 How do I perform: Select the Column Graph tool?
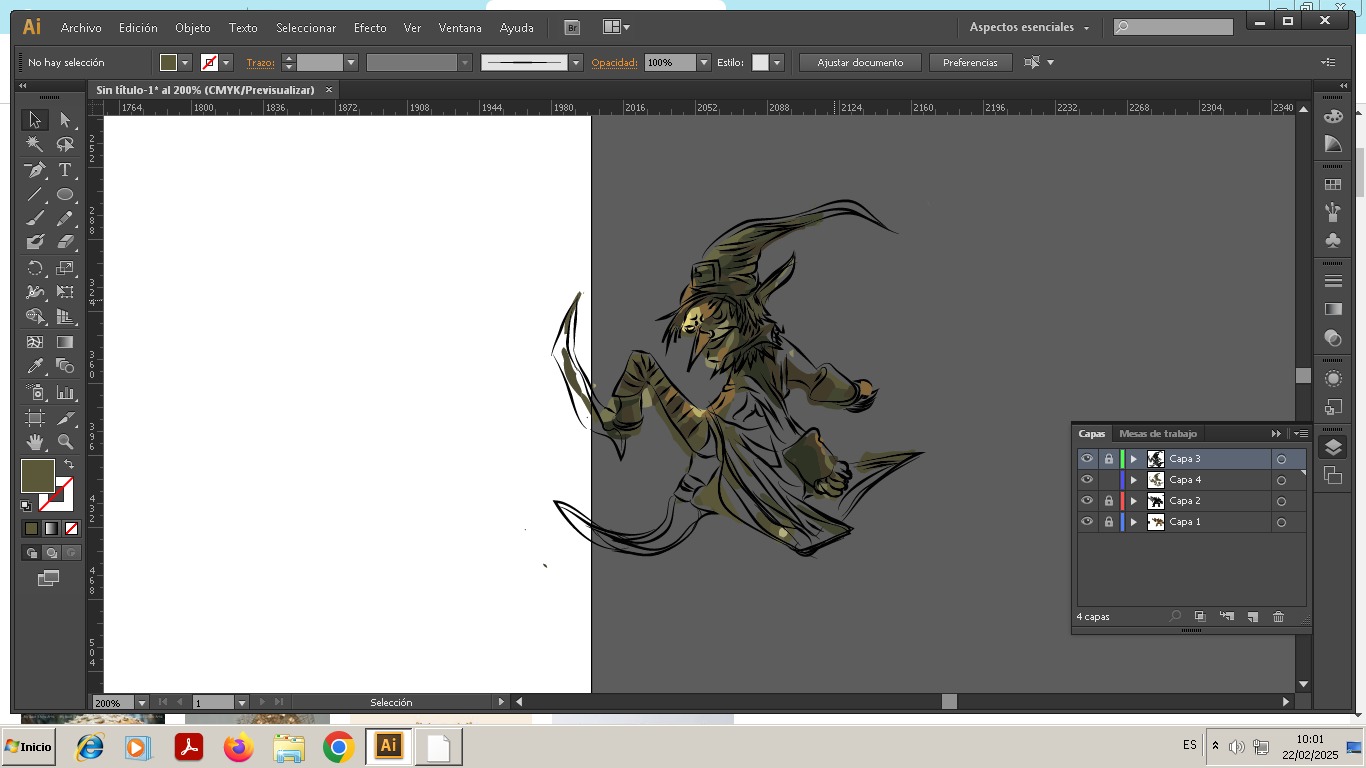[x=65, y=392]
